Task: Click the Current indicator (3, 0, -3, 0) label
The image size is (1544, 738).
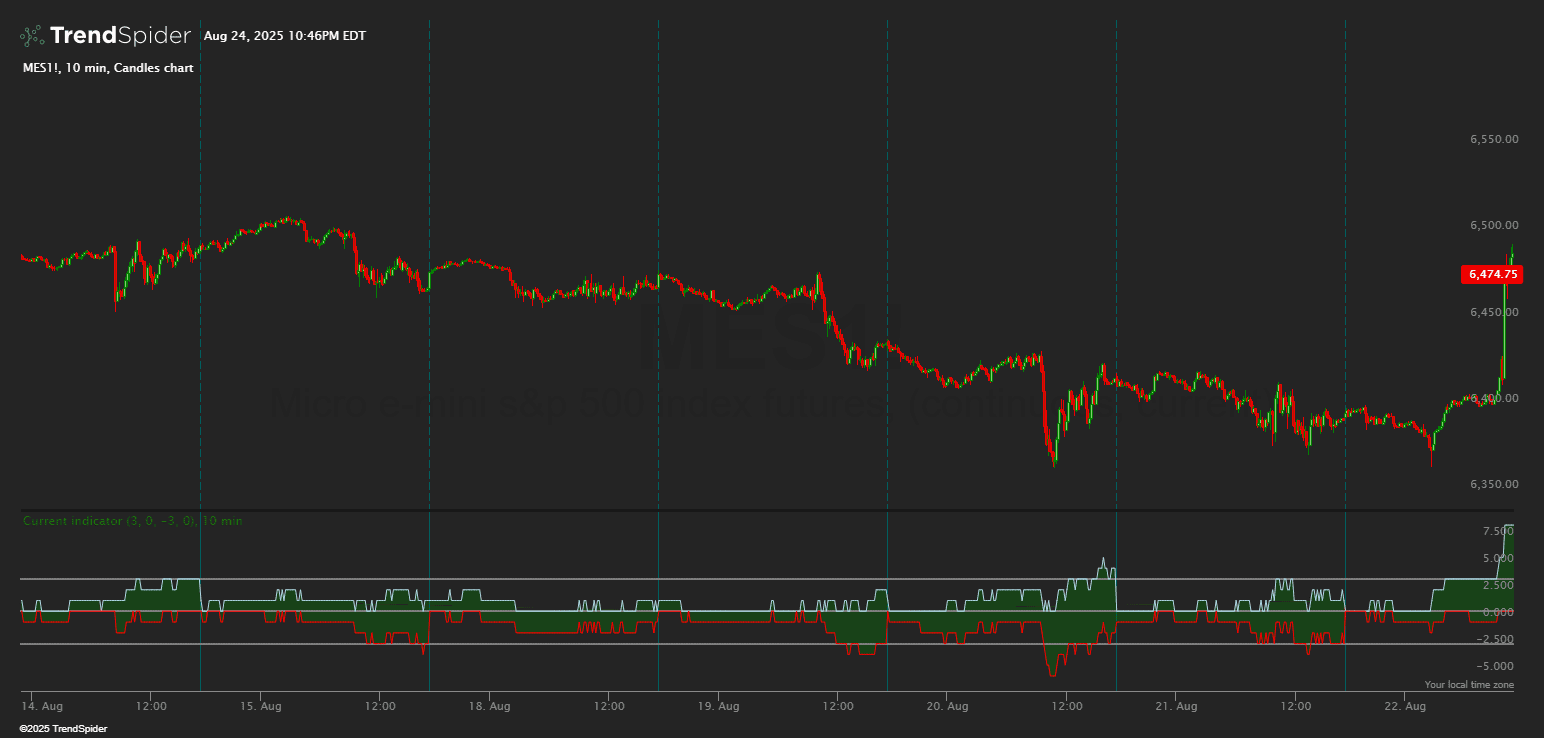Action: [132, 521]
